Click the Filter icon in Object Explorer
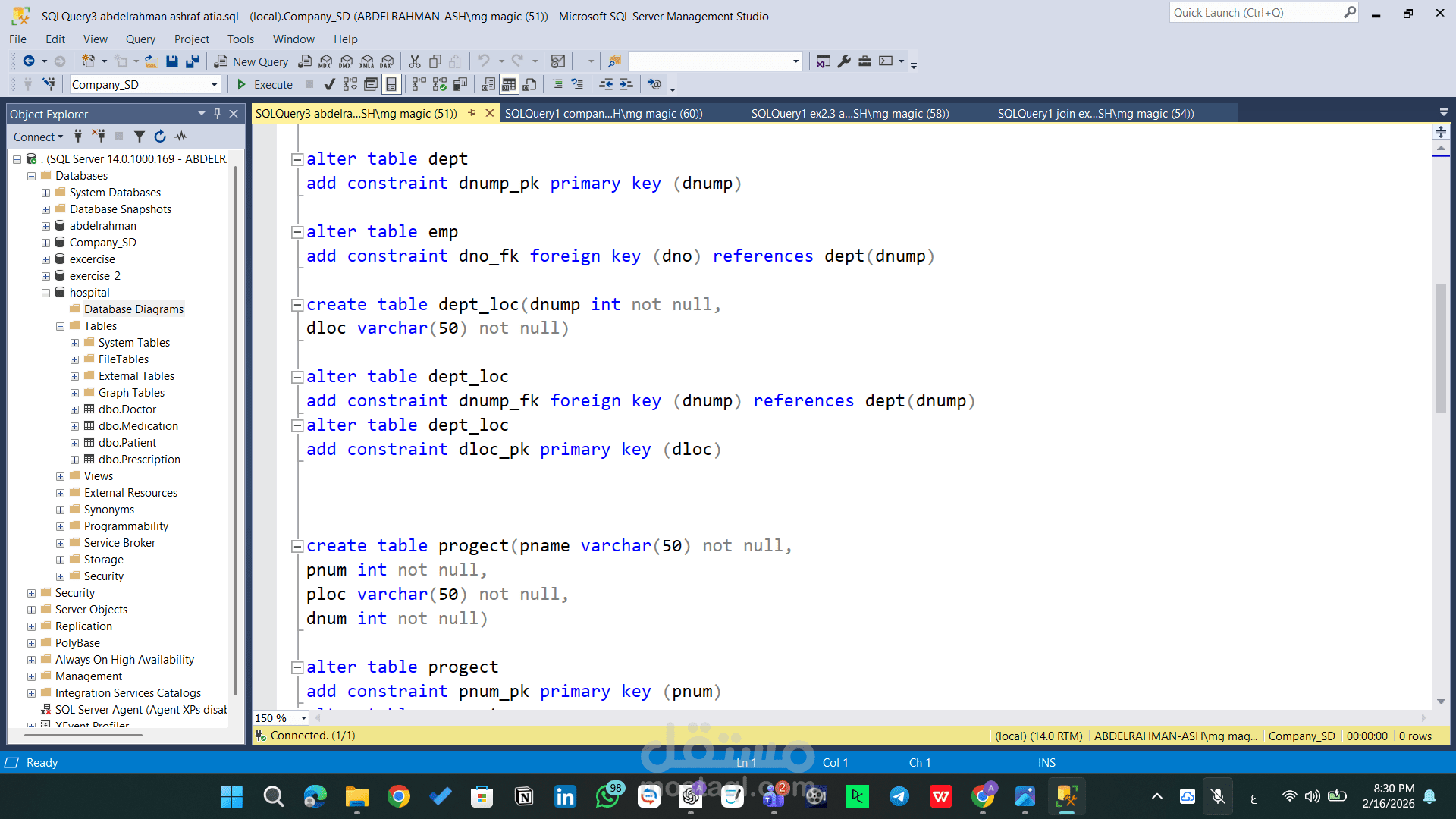This screenshot has width=1456, height=819. pos(140,136)
